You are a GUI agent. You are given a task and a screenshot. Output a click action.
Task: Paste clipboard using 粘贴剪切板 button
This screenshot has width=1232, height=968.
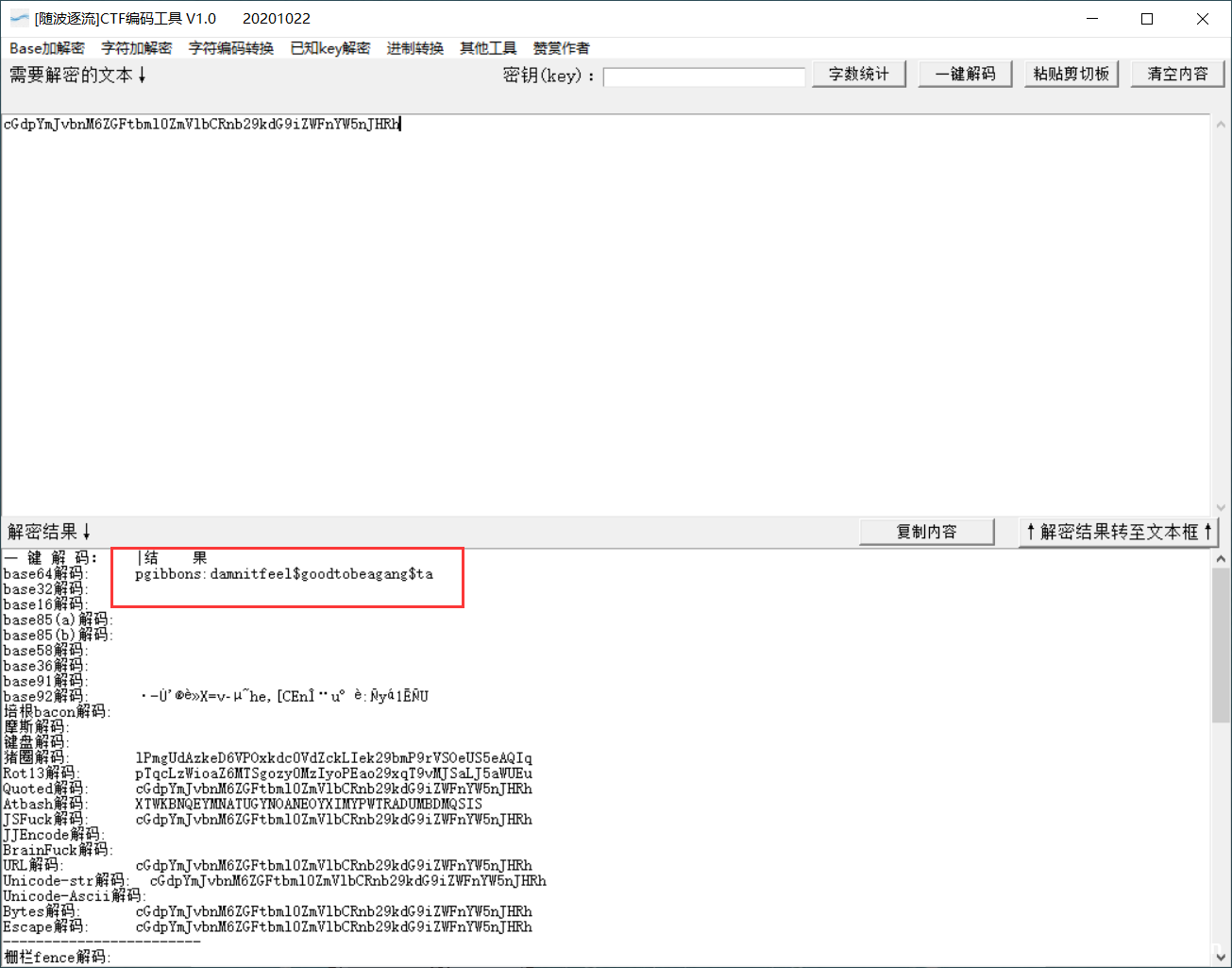pos(1071,74)
